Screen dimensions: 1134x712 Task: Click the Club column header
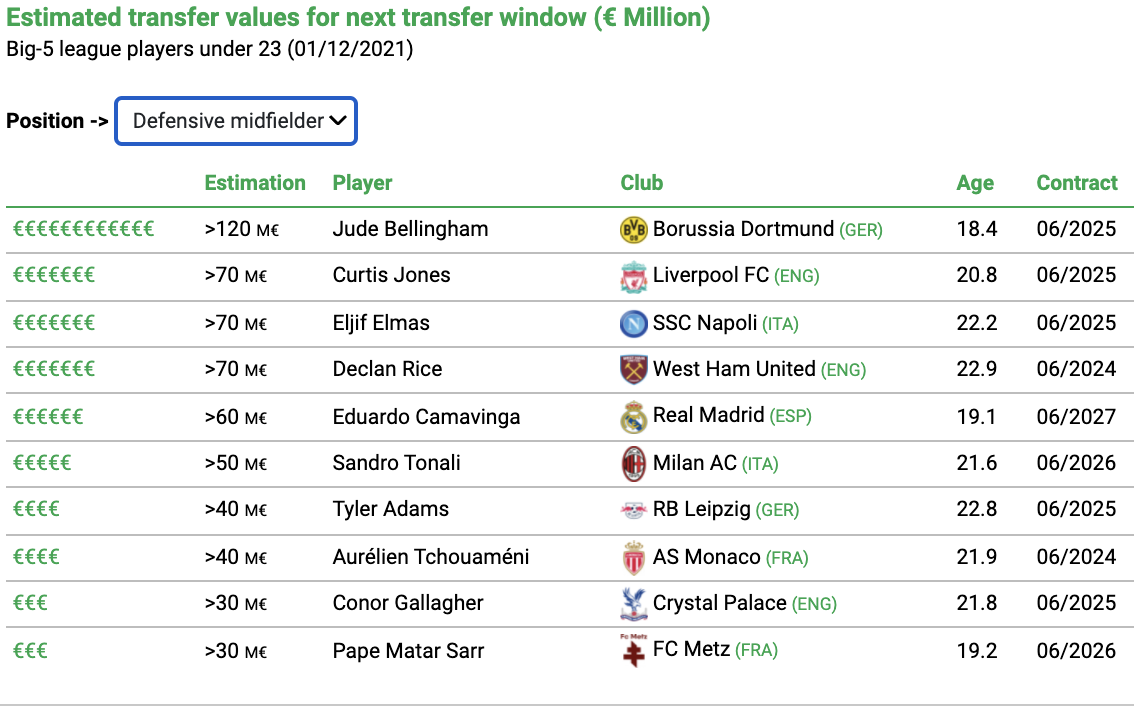click(x=641, y=183)
